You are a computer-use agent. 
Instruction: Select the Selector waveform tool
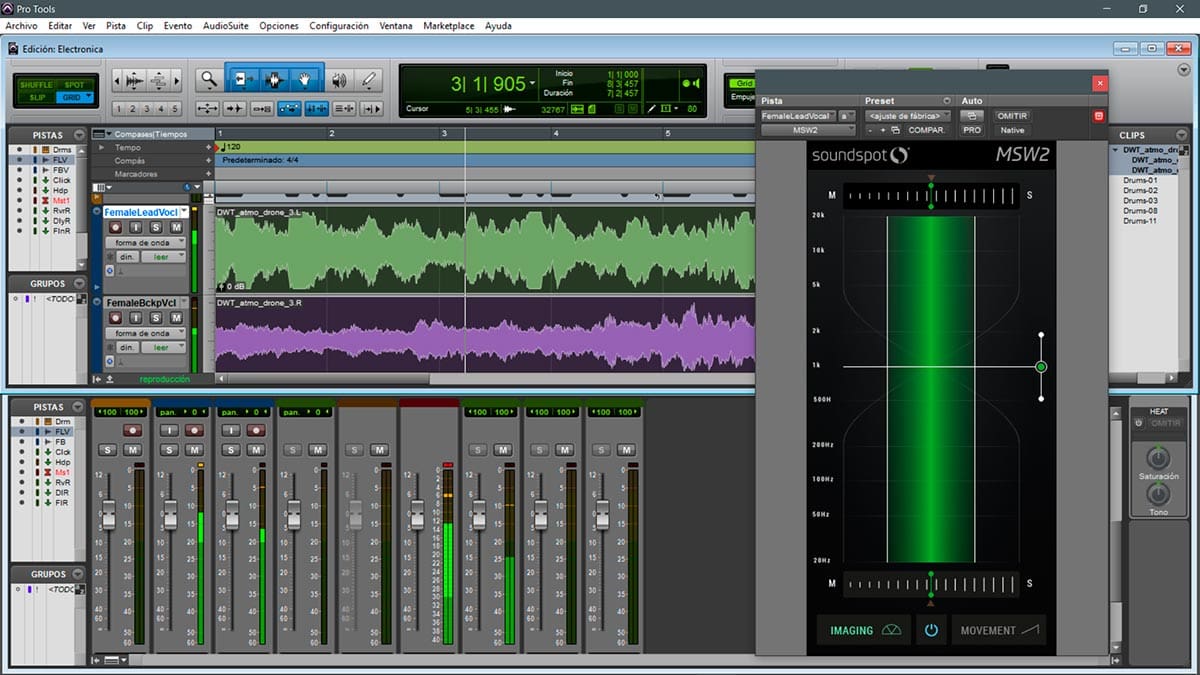[273, 80]
